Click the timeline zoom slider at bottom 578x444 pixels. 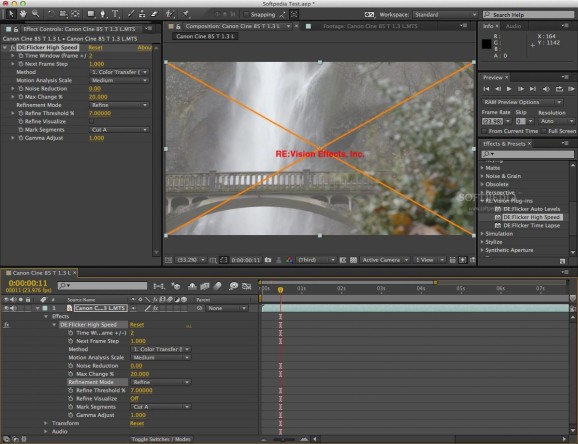pos(283,439)
